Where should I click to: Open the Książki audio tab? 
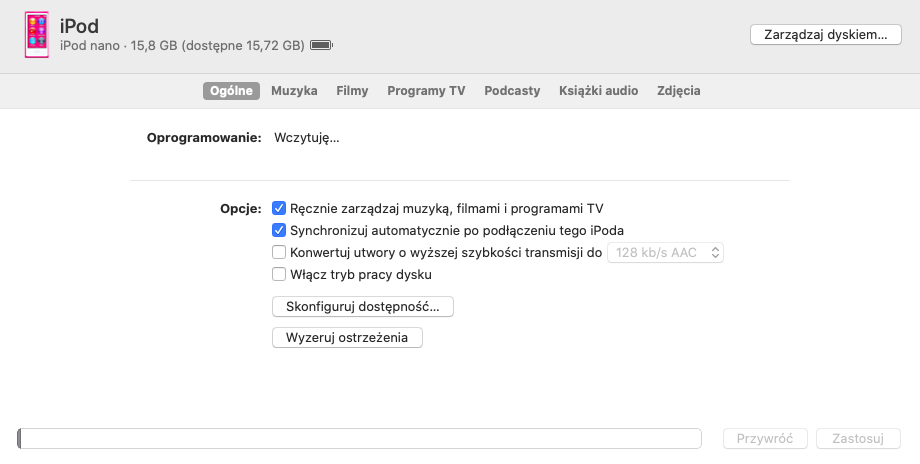[x=598, y=91]
